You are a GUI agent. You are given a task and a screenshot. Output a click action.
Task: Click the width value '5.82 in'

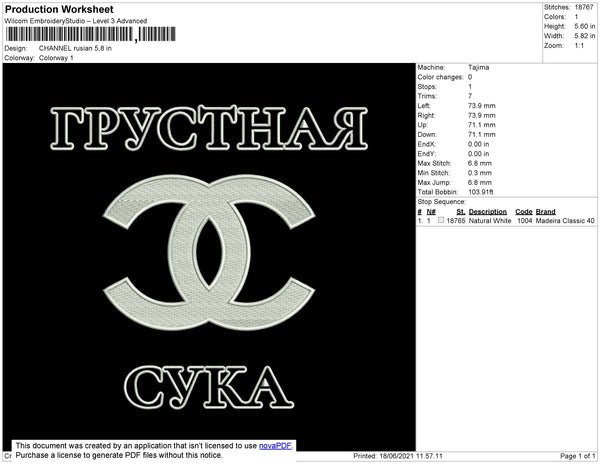585,36
